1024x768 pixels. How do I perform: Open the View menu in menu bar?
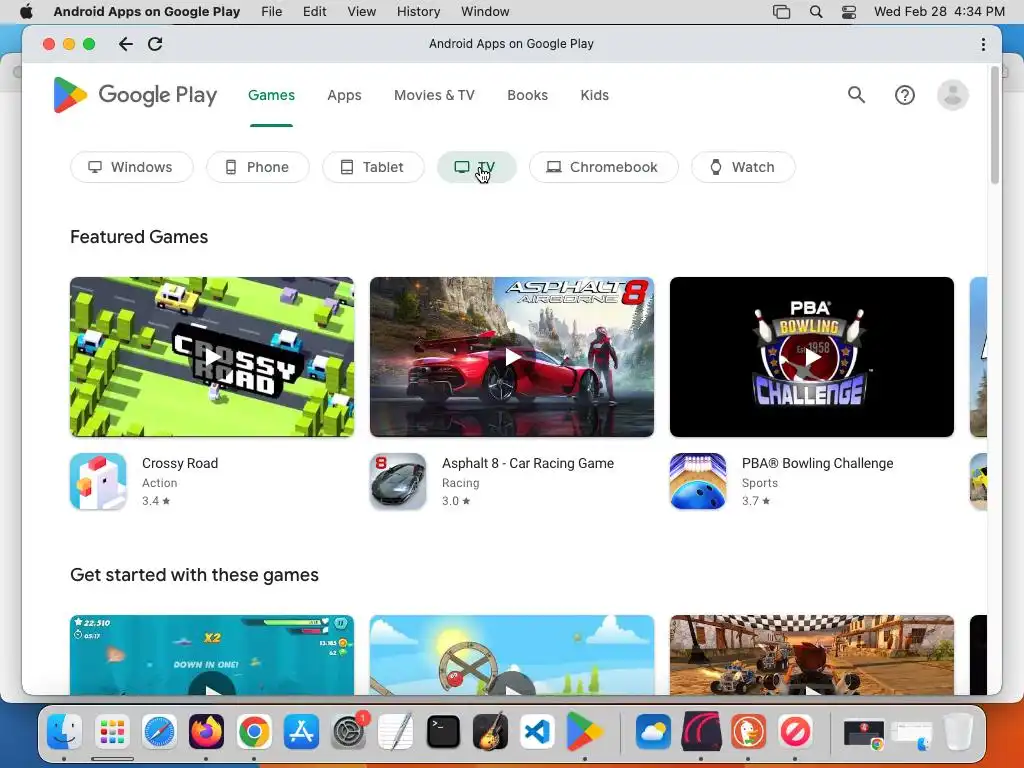click(362, 12)
